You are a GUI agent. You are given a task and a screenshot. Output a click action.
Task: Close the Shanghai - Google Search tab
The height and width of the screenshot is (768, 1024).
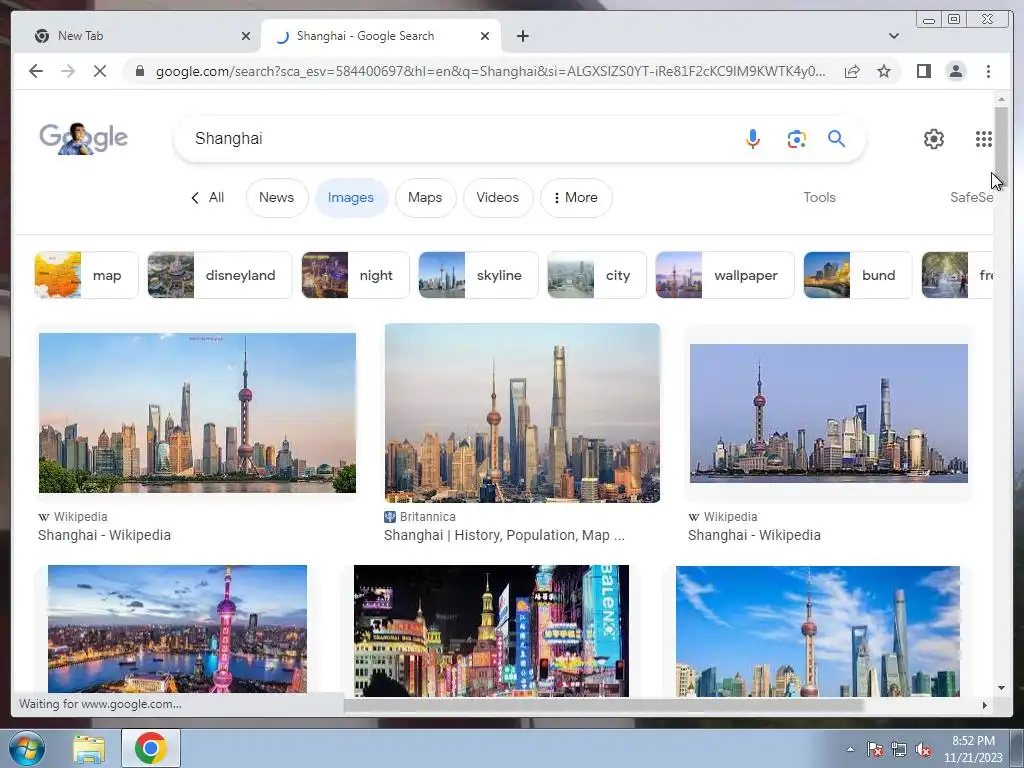pos(485,36)
